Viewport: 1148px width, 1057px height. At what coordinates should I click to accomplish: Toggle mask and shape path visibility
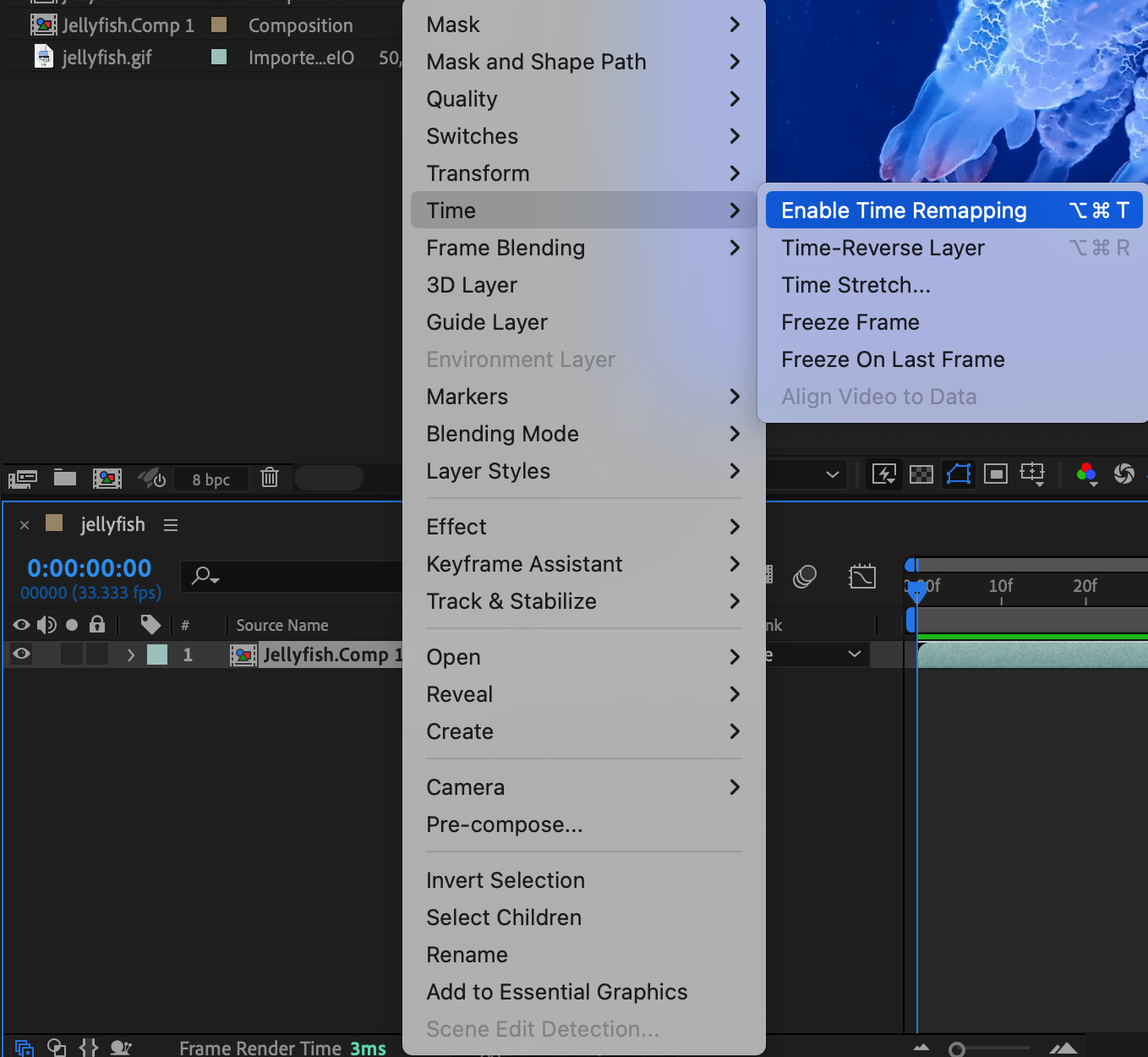[x=958, y=474]
